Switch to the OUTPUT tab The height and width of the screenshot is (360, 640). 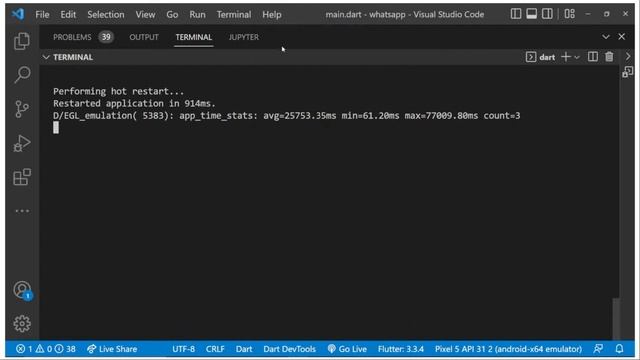144,37
